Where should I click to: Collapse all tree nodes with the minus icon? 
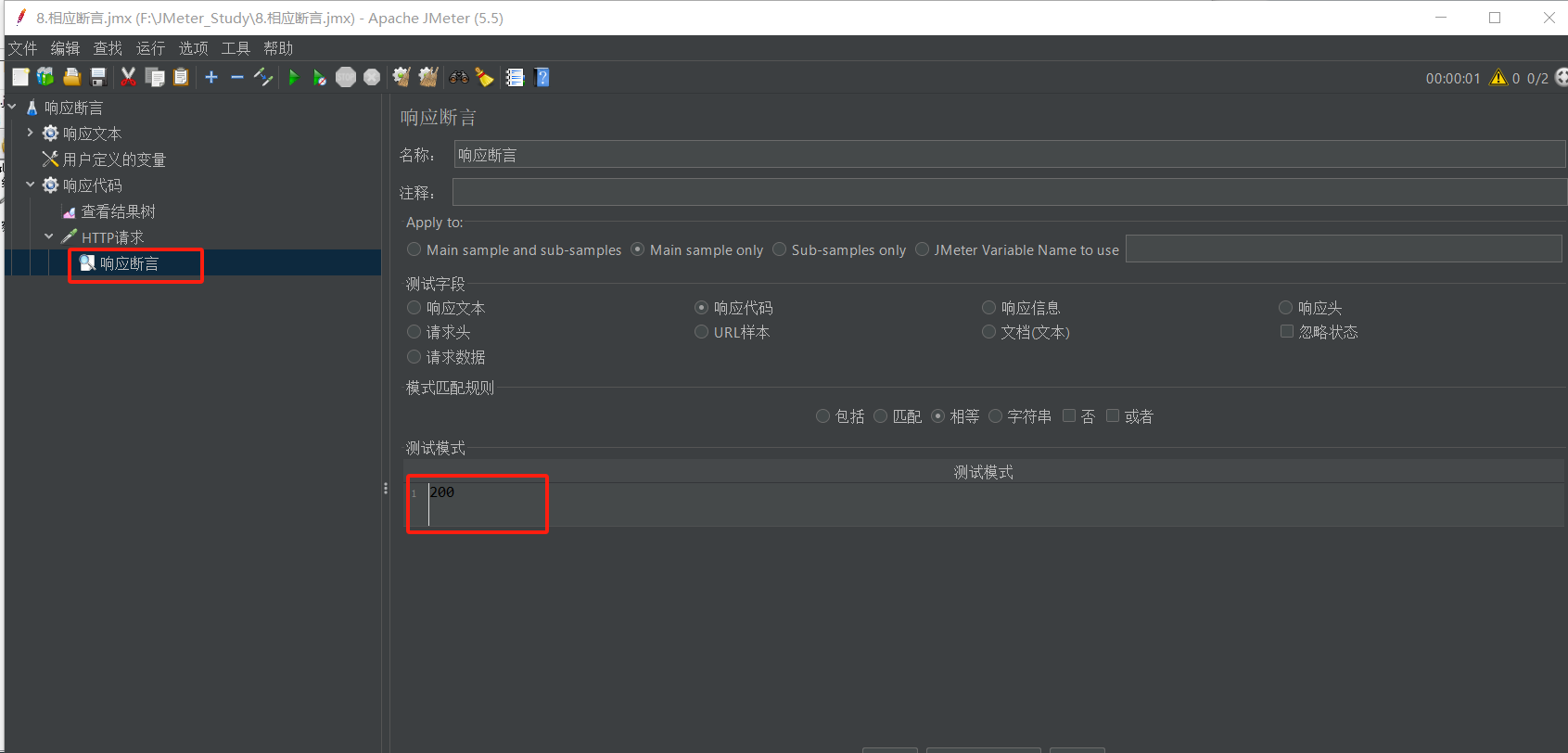(x=237, y=77)
